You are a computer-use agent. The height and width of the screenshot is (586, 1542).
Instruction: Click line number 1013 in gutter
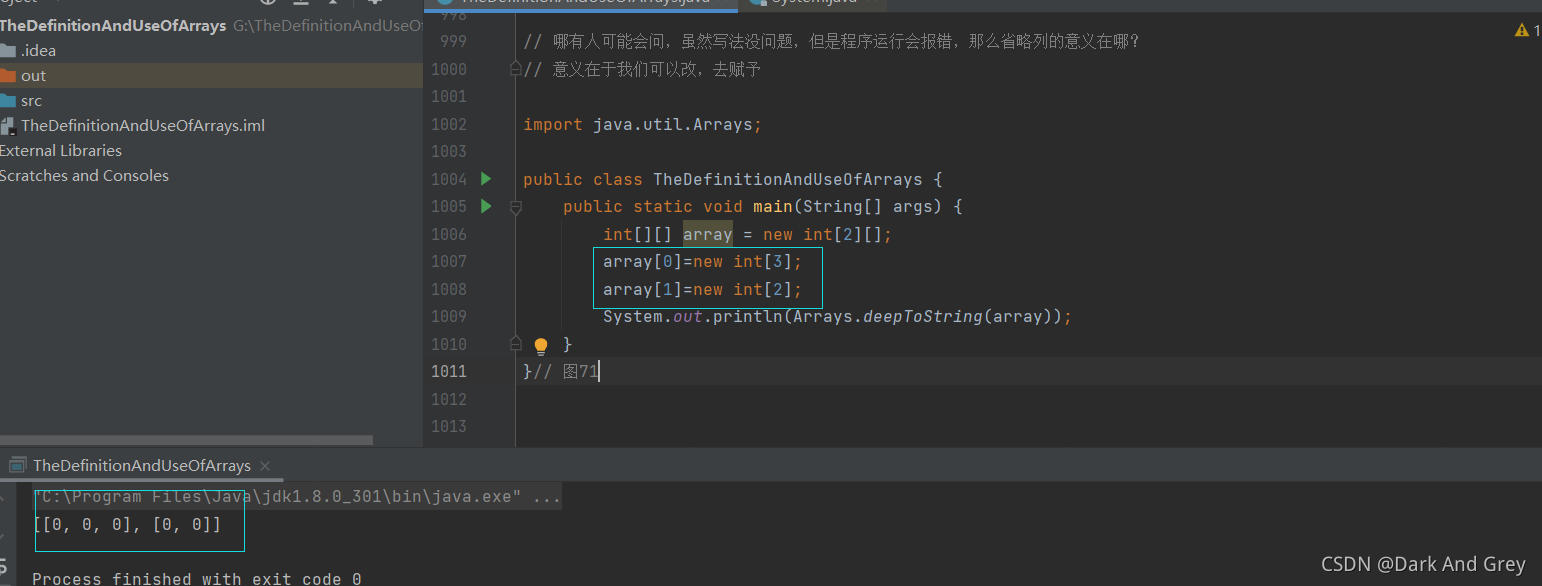(448, 427)
